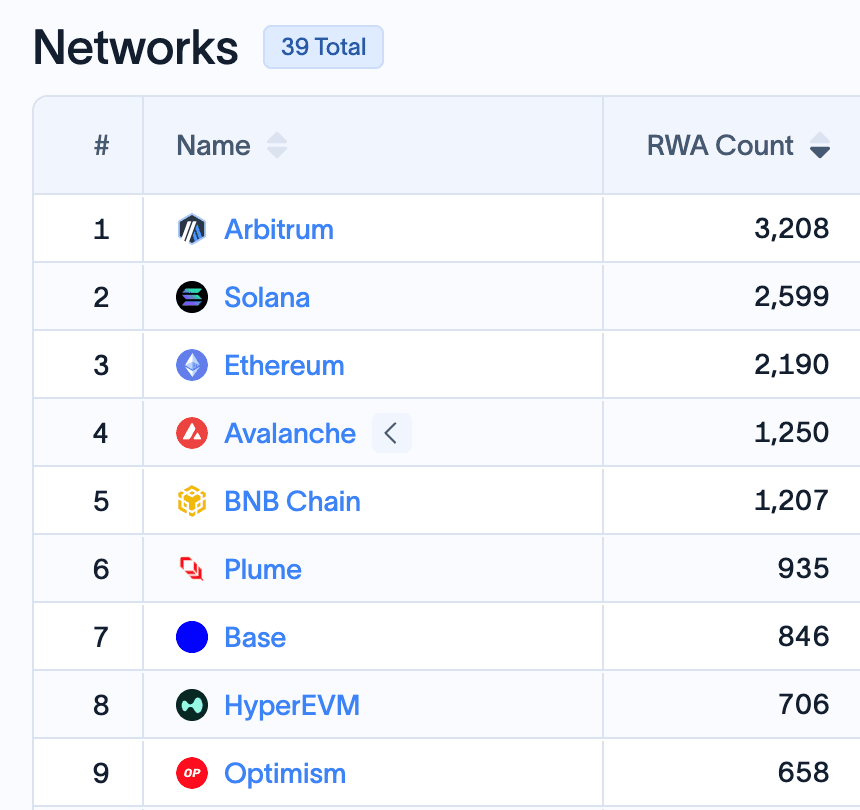The height and width of the screenshot is (810, 860).
Task: Select the RWA count value 1,250
Action: 791,433
